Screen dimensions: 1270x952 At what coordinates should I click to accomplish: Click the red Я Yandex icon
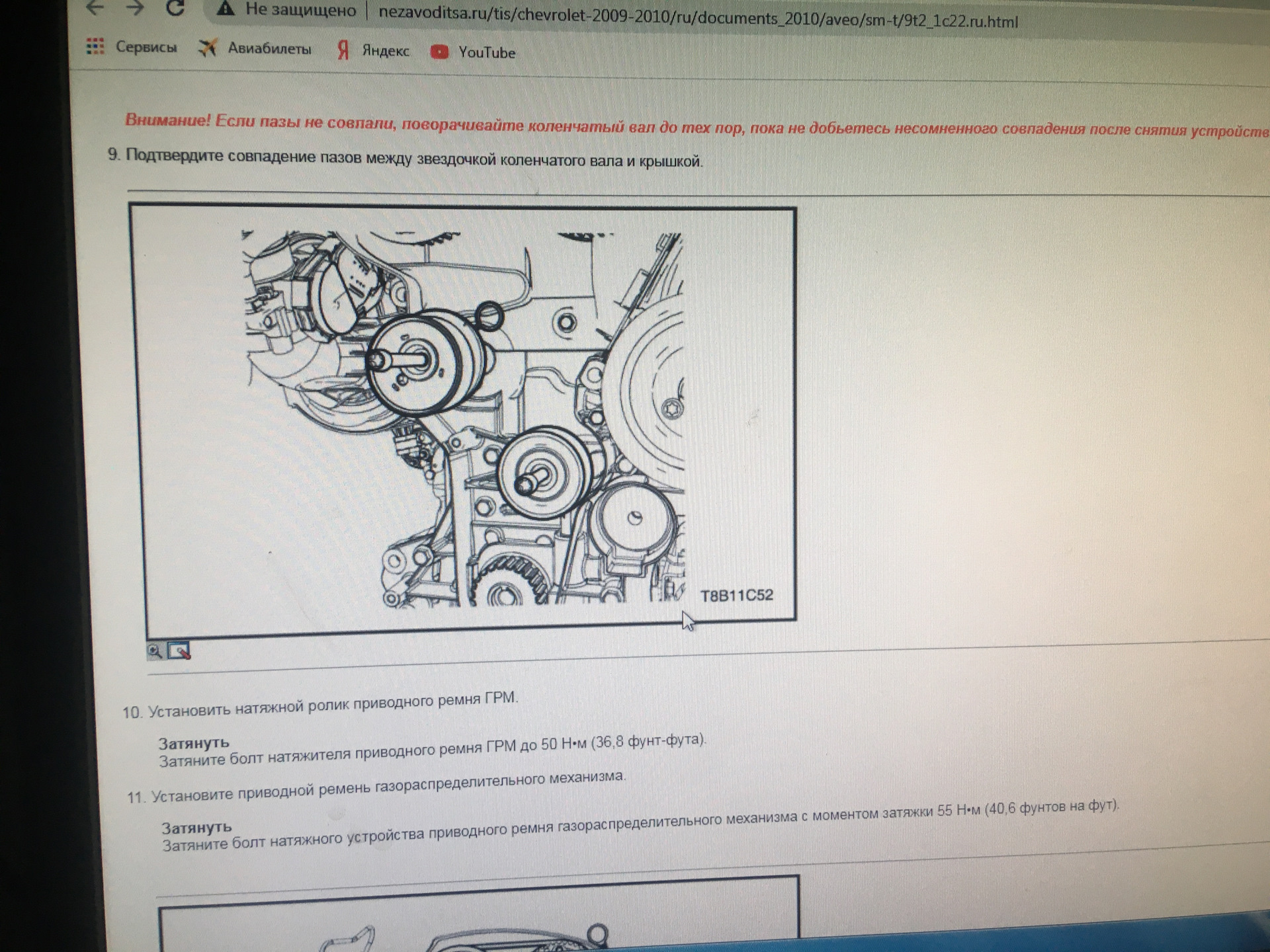pyautogui.click(x=343, y=50)
